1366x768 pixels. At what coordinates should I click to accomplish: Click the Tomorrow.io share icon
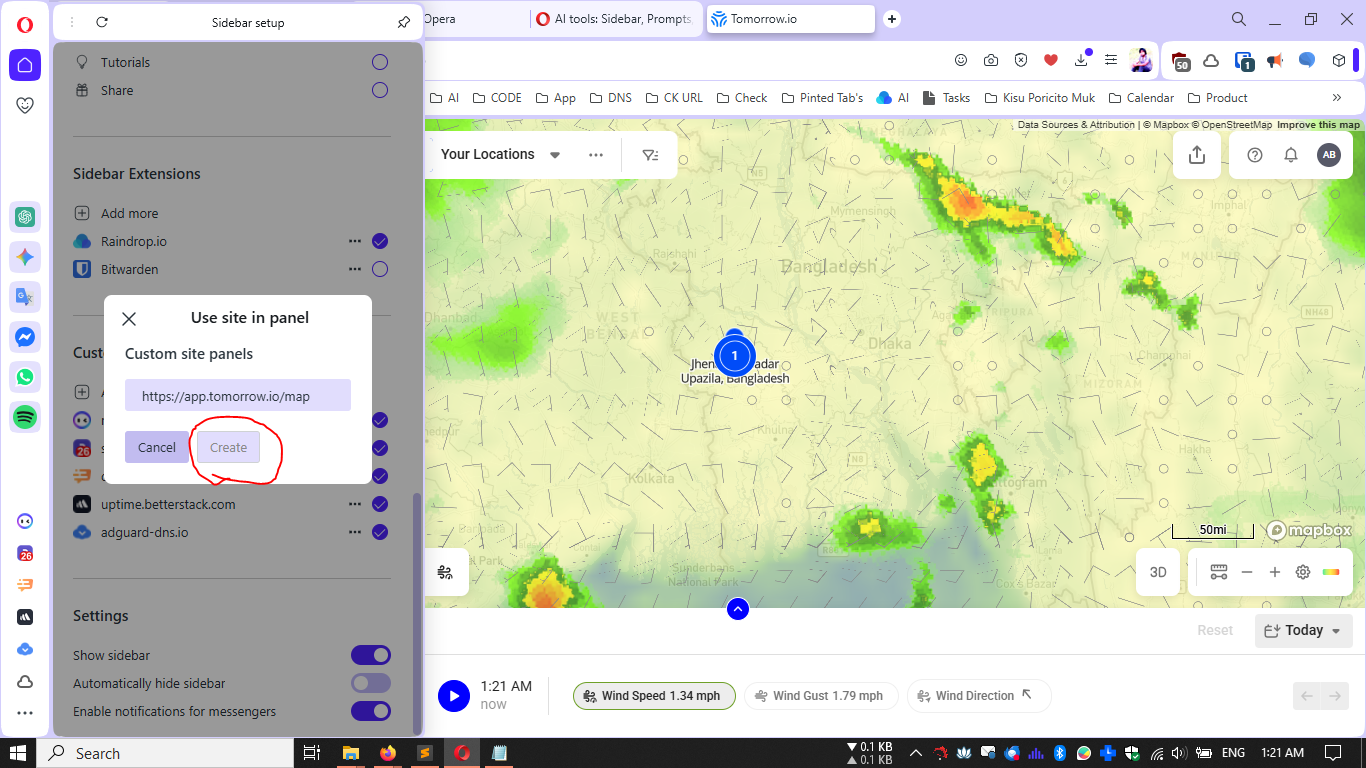pos(1197,155)
